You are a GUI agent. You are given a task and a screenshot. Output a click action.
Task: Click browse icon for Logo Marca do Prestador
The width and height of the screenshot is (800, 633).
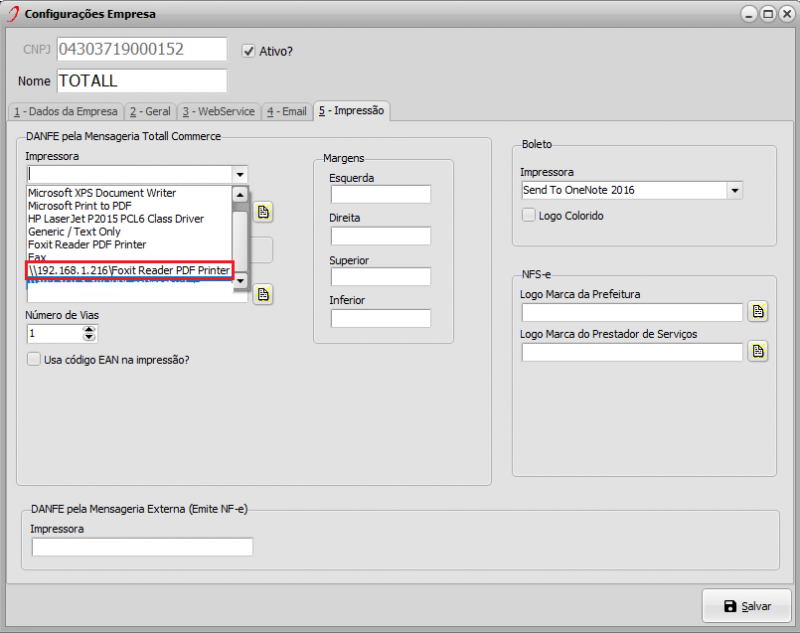click(758, 351)
